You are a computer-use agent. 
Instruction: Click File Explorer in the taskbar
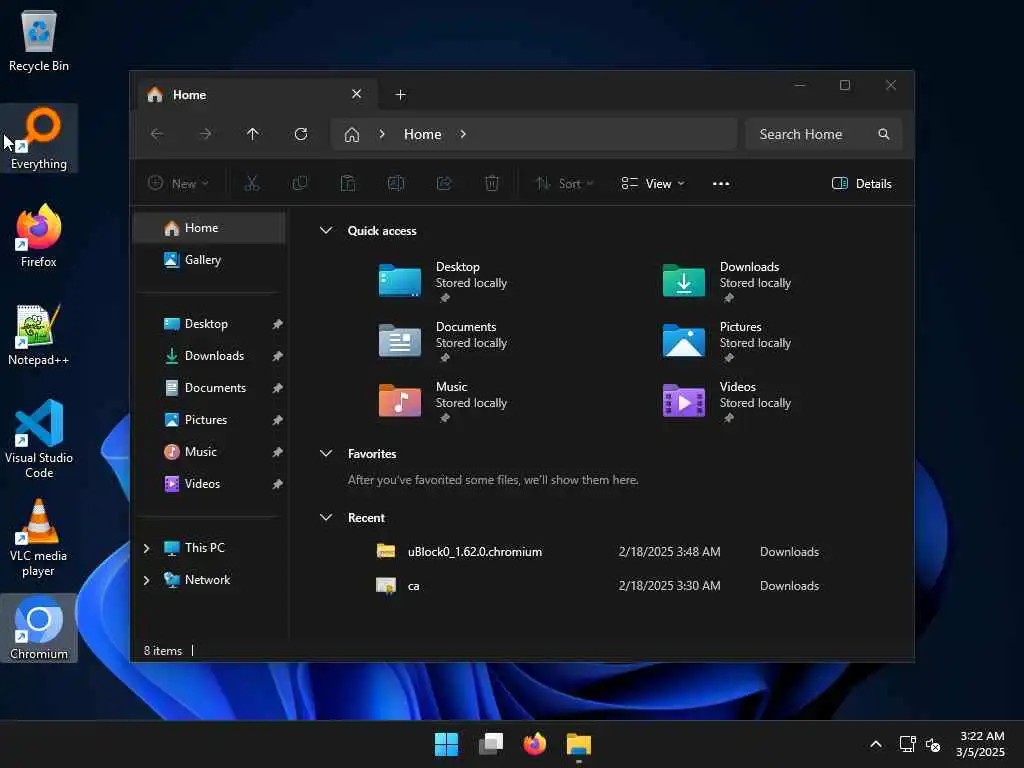(579, 744)
